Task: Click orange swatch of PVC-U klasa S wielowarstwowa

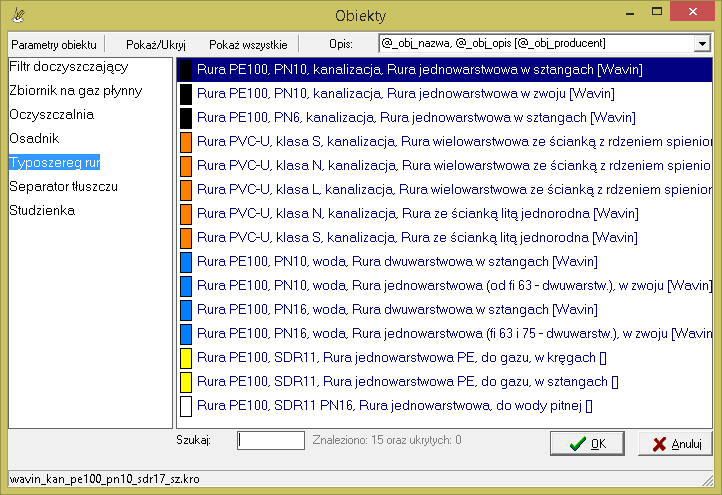Action: click(x=186, y=142)
